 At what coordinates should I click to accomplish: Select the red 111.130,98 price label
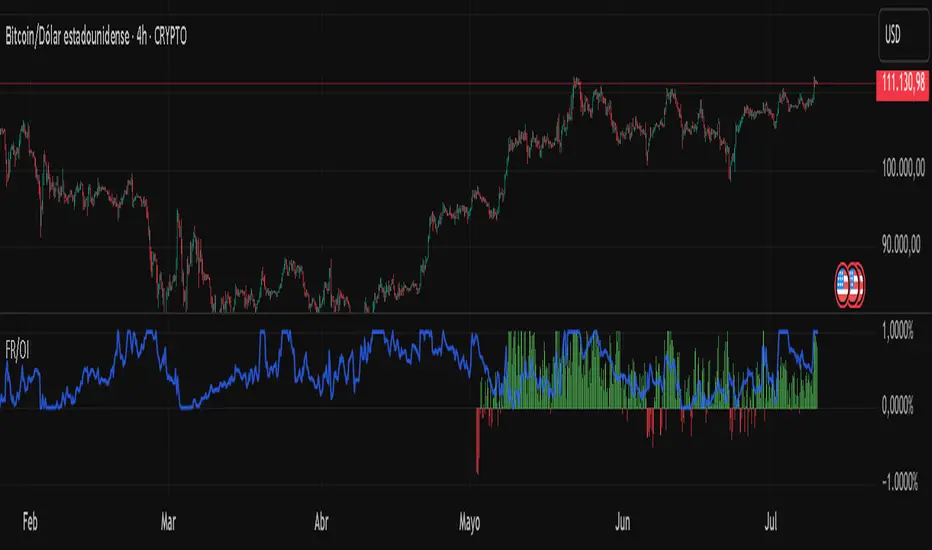pos(902,84)
